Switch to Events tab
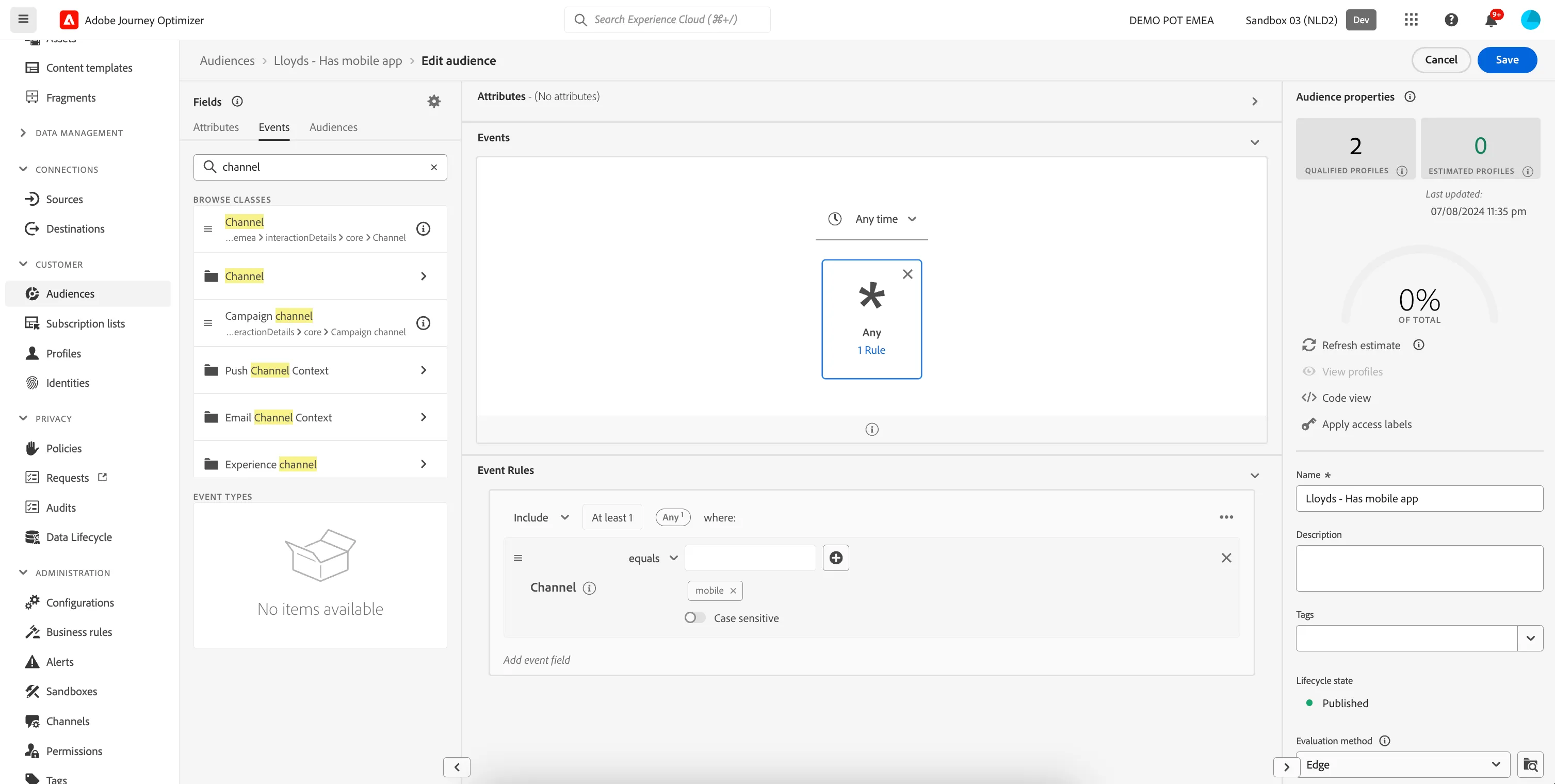This screenshot has height=784, width=1555. click(x=273, y=127)
